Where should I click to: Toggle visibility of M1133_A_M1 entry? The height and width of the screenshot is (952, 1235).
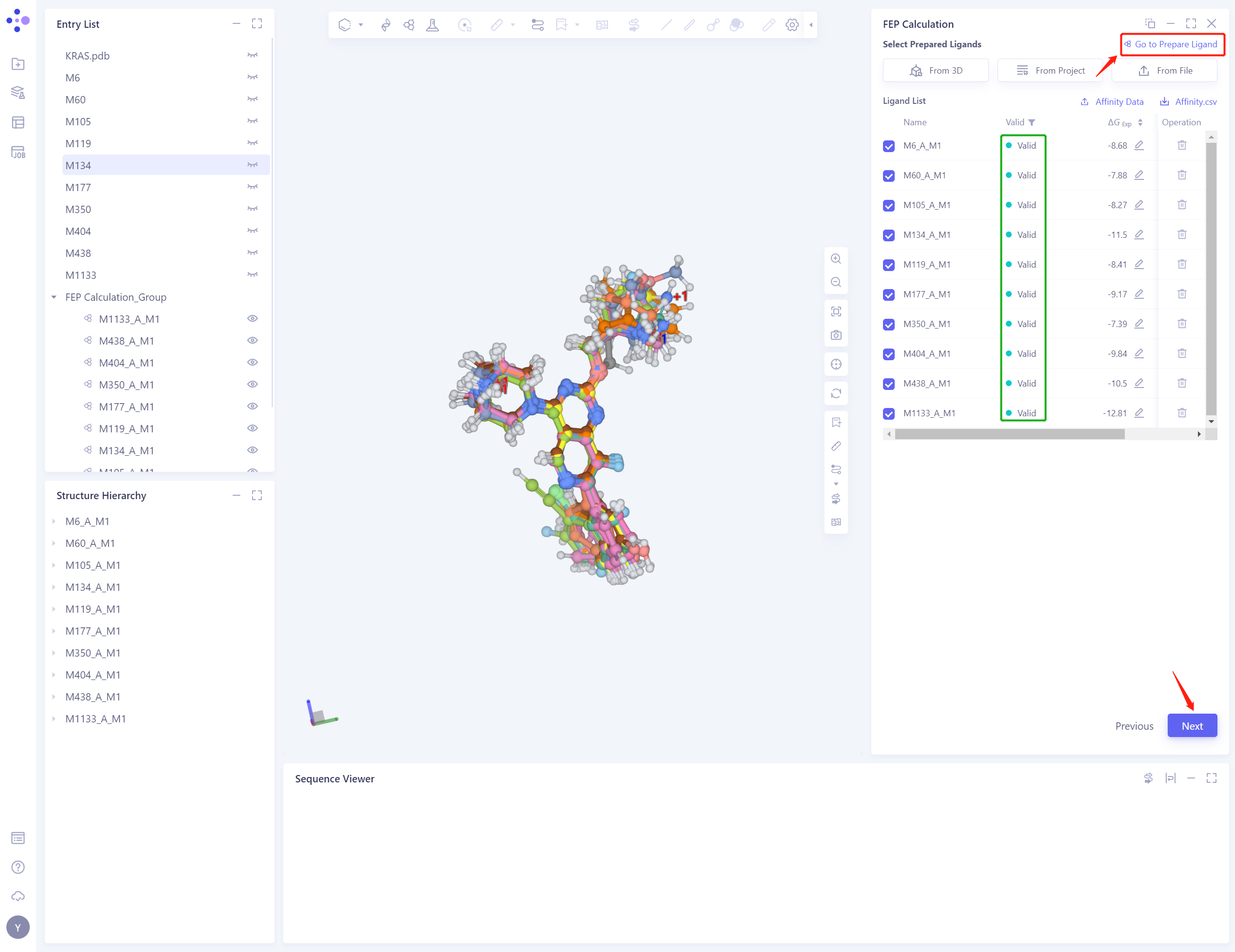tap(252, 319)
